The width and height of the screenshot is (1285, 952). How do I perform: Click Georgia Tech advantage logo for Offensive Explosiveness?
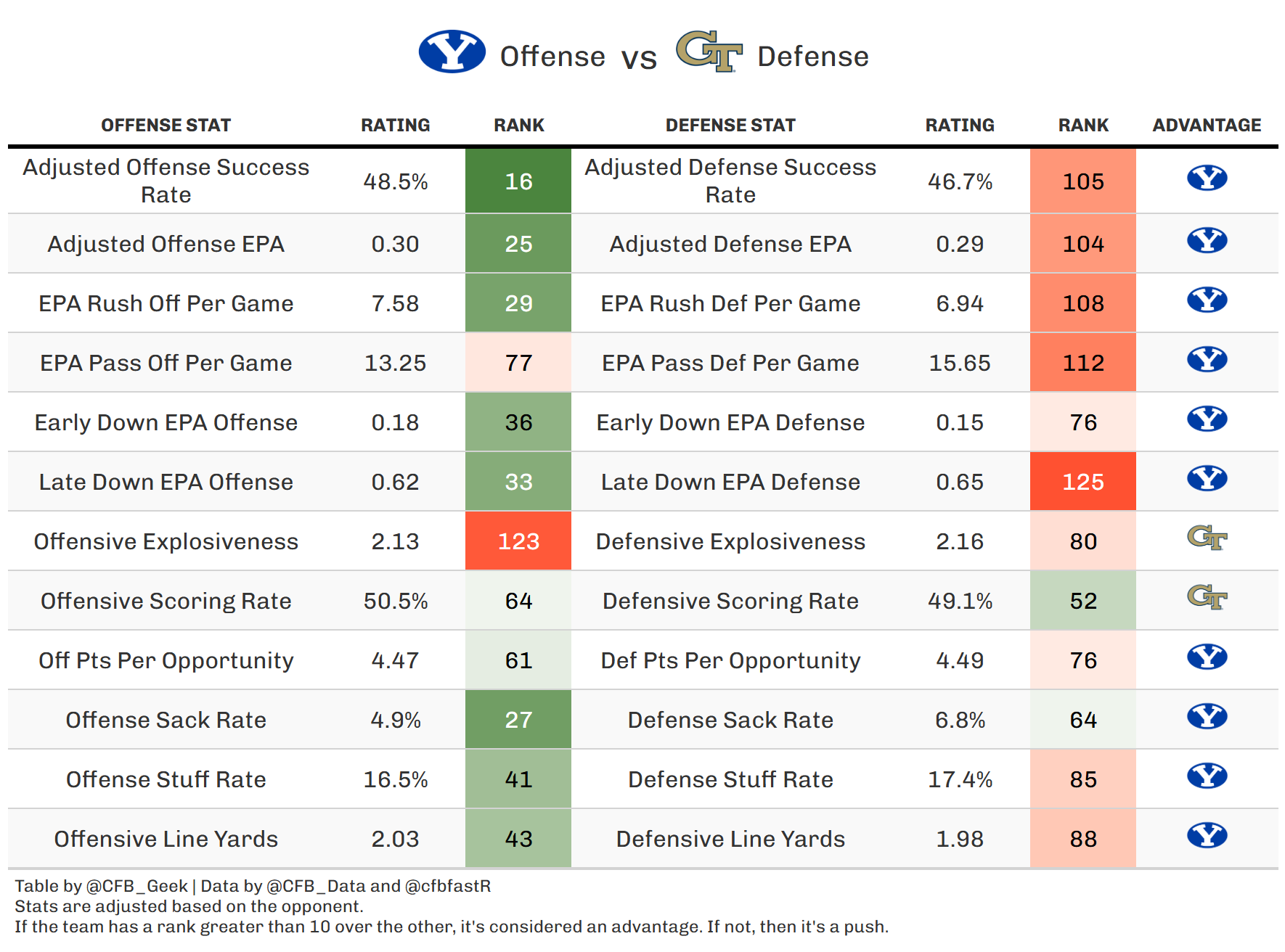pyautogui.click(x=1207, y=538)
